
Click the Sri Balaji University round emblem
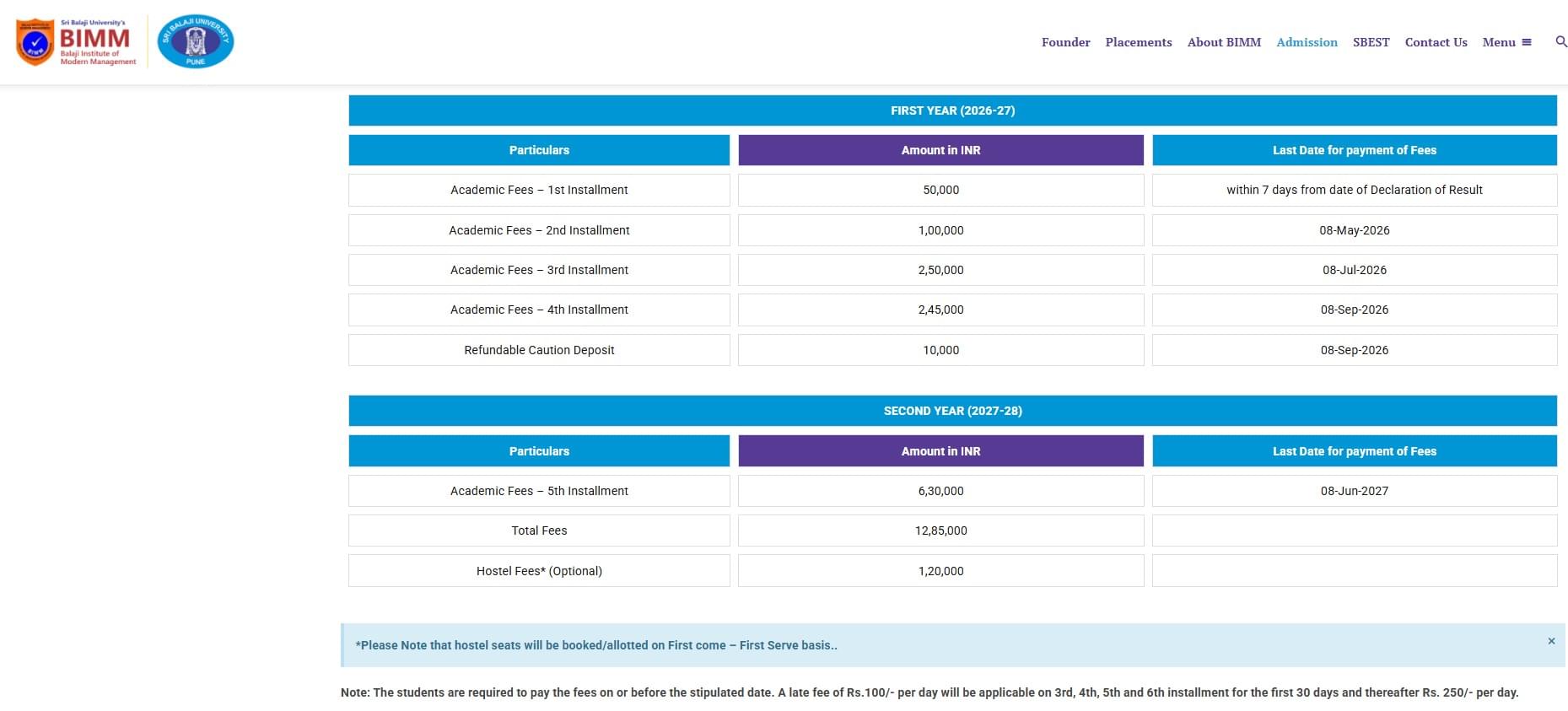(x=196, y=41)
